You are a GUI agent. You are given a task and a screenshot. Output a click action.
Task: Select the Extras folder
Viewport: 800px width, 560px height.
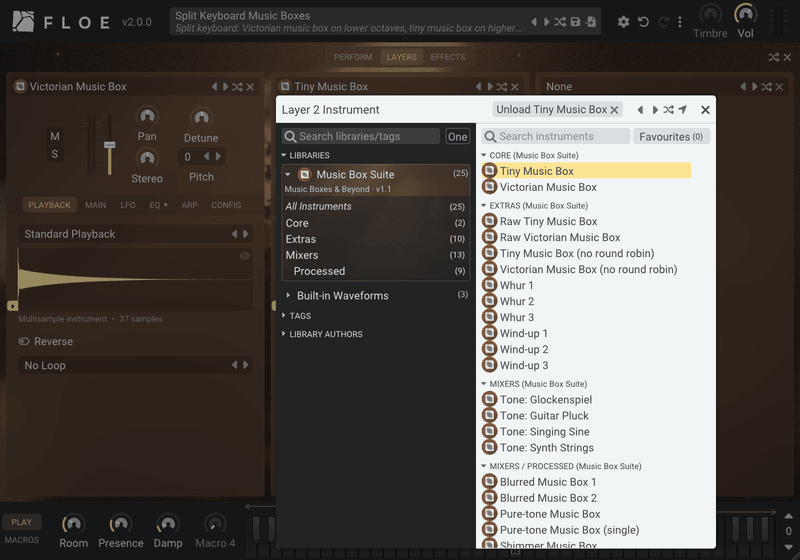pos(376,239)
